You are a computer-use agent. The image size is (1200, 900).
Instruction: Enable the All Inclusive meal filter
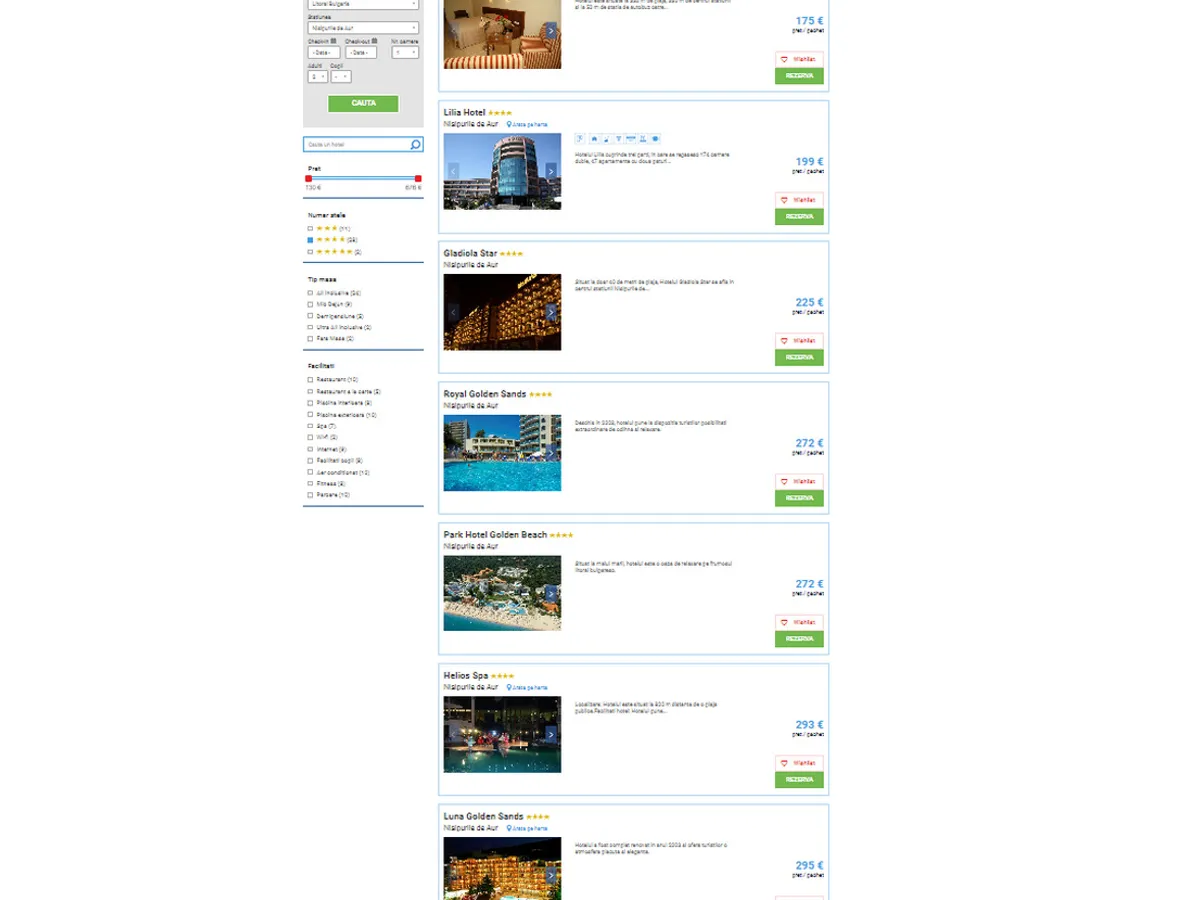(x=310, y=293)
